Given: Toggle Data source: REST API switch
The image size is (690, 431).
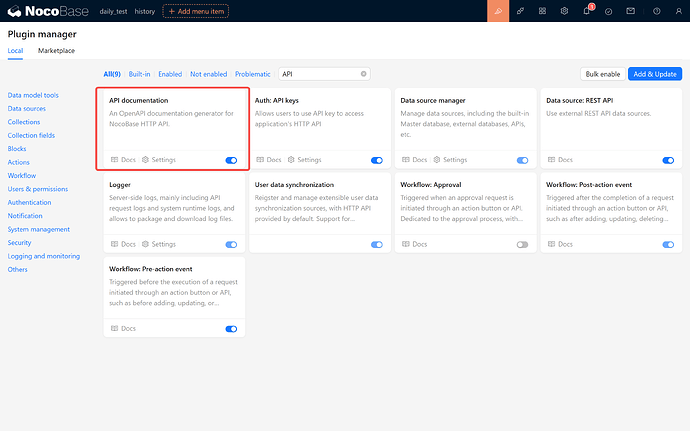Looking at the screenshot, I should point(668,160).
